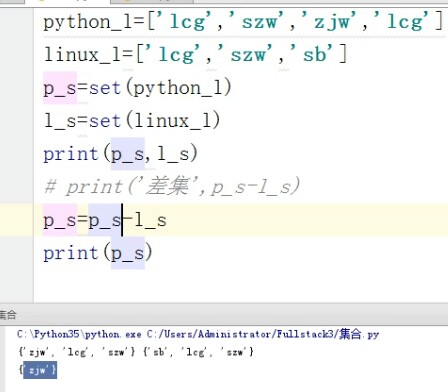Screen dimensions: 448x392
Task: Click the python_l list assignment line
Action: point(243,22)
